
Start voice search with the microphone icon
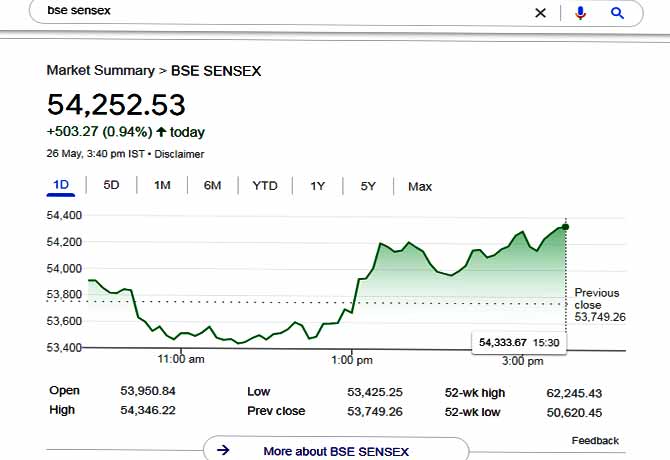click(580, 13)
